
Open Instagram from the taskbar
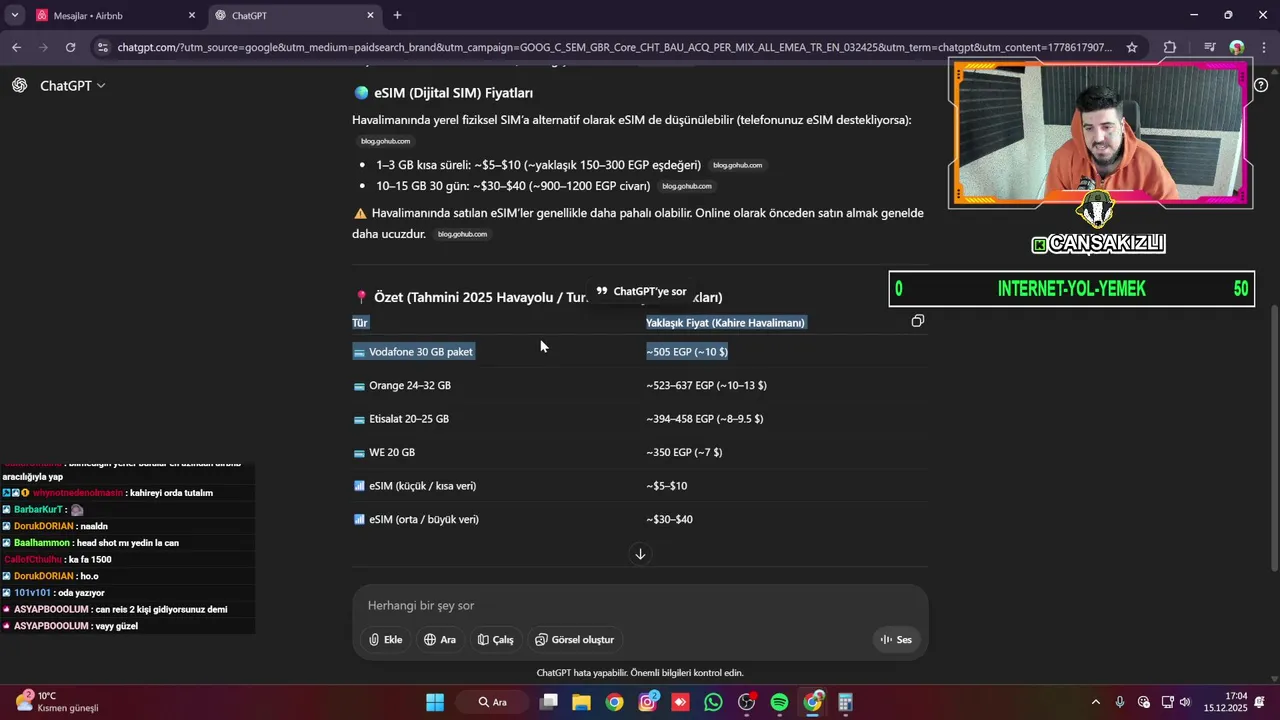[x=648, y=702]
